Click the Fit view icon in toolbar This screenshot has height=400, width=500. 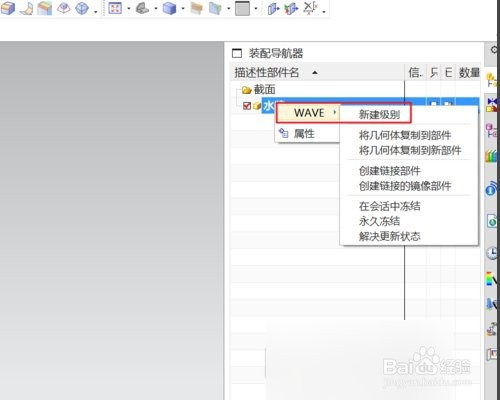pyautogui.click(x=115, y=8)
